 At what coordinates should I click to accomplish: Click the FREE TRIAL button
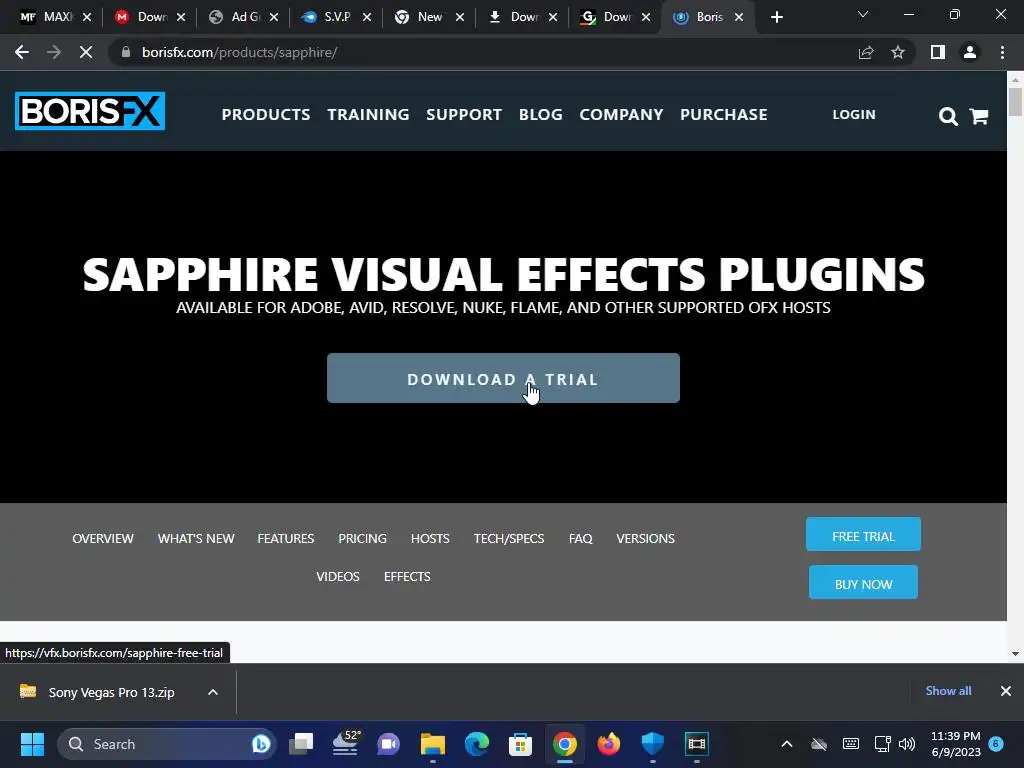863,534
